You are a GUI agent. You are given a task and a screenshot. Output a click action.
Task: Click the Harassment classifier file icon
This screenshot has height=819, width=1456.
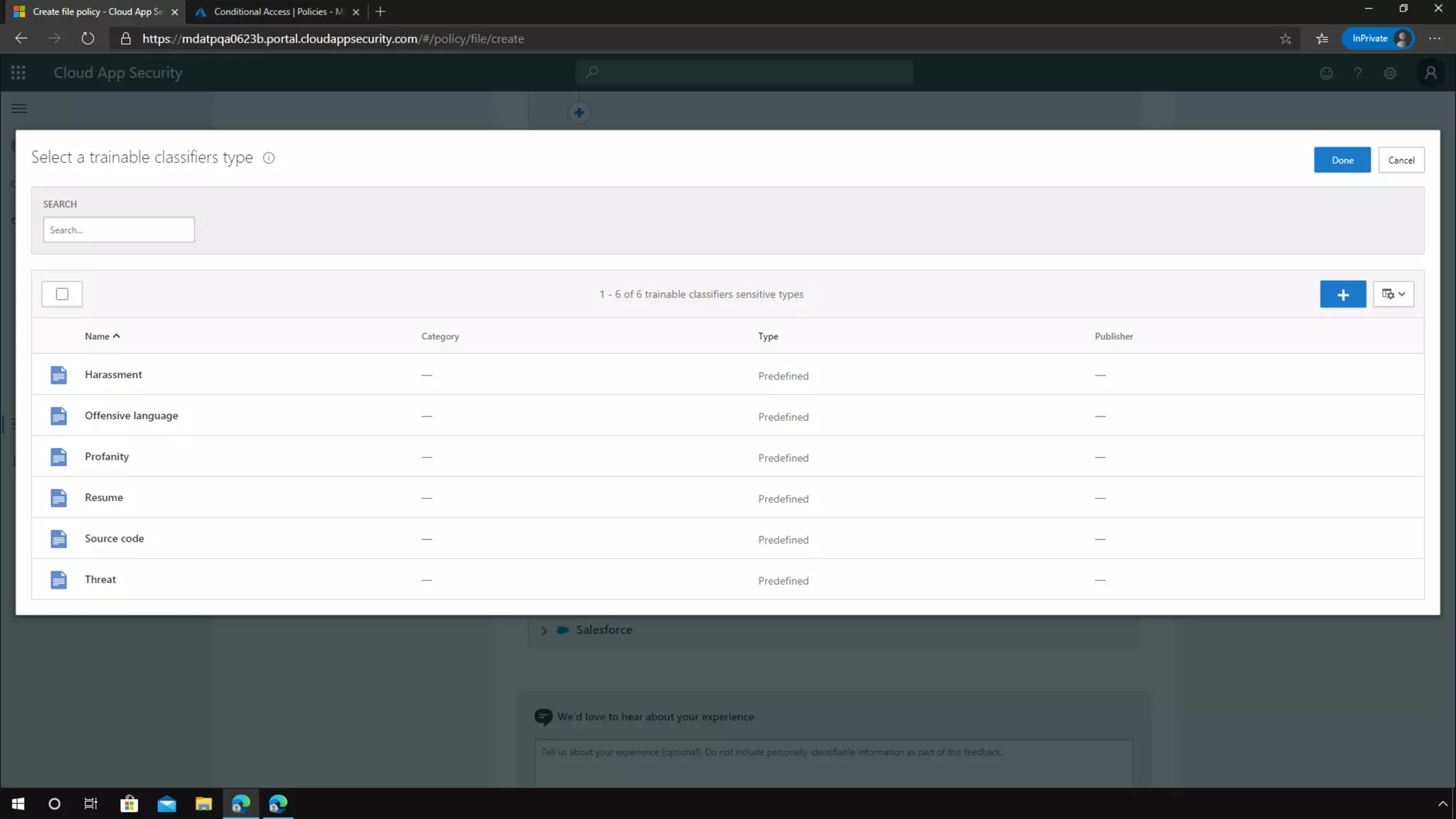pyautogui.click(x=58, y=375)
